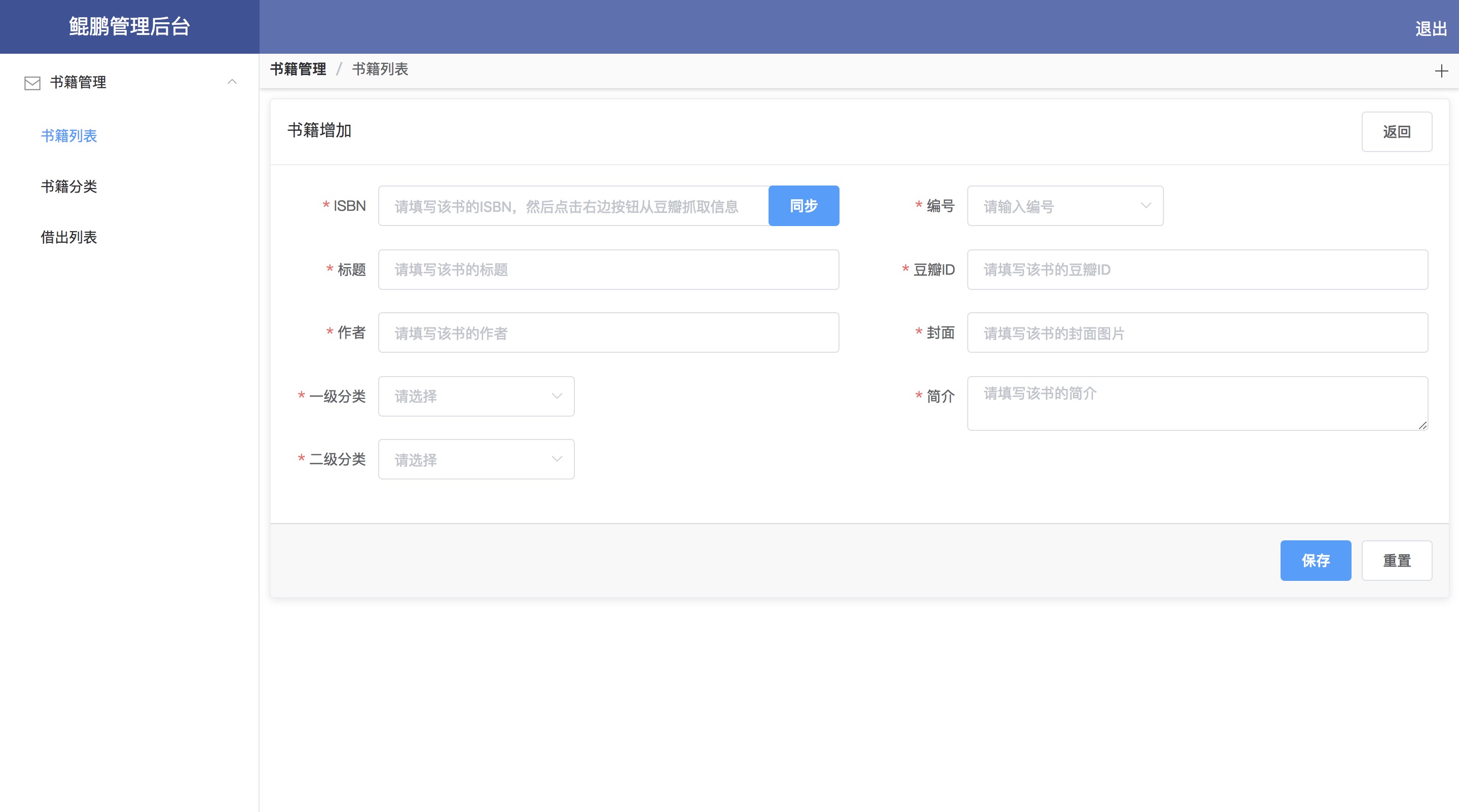Image resolution: width=1459 pixels, height=812 pixels.
Task: Click 退出 to log out
Action: pos(1431,28)
